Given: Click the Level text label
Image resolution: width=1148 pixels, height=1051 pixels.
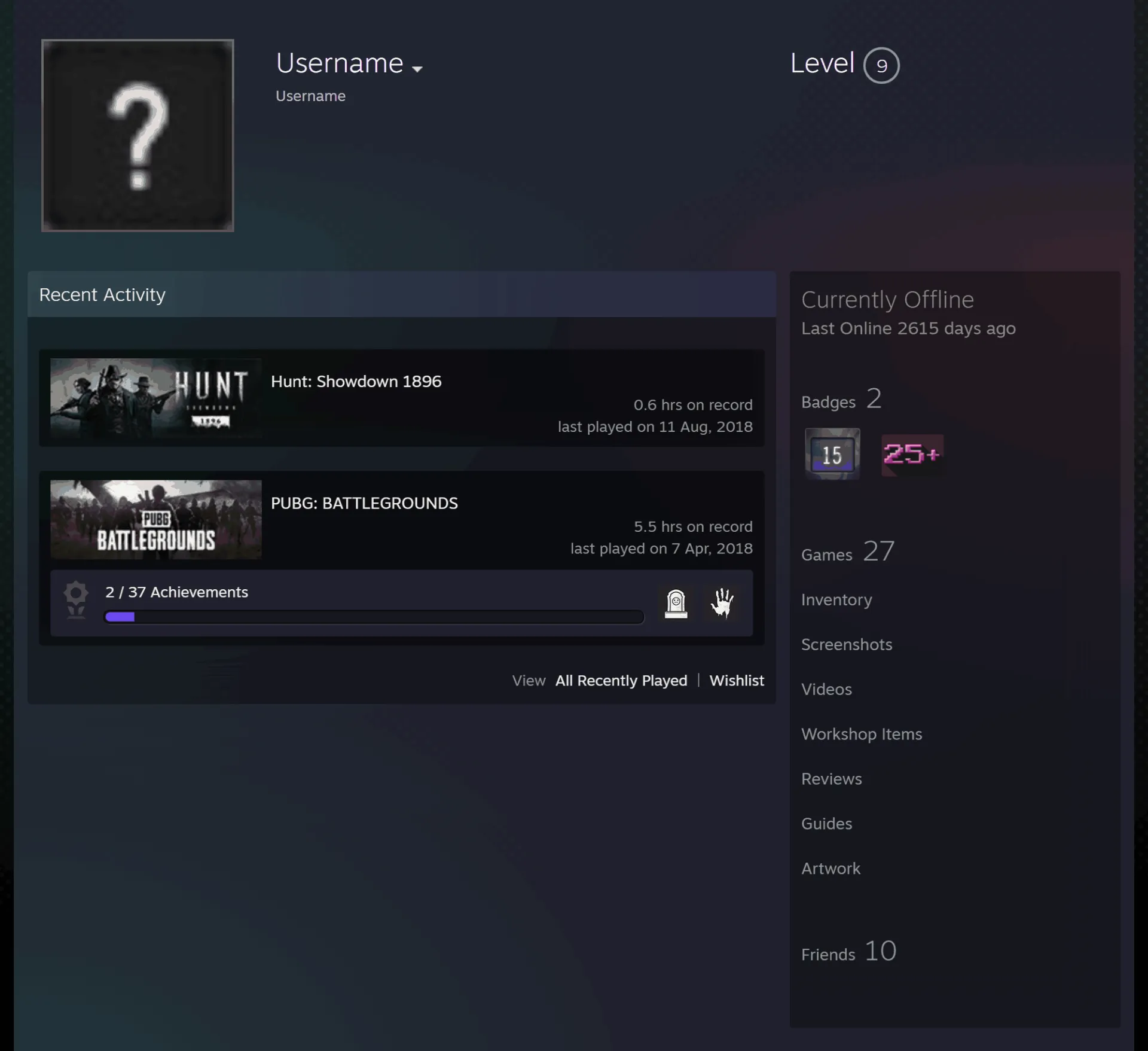Looking at the screenshot, I should [x=822, y=63].
